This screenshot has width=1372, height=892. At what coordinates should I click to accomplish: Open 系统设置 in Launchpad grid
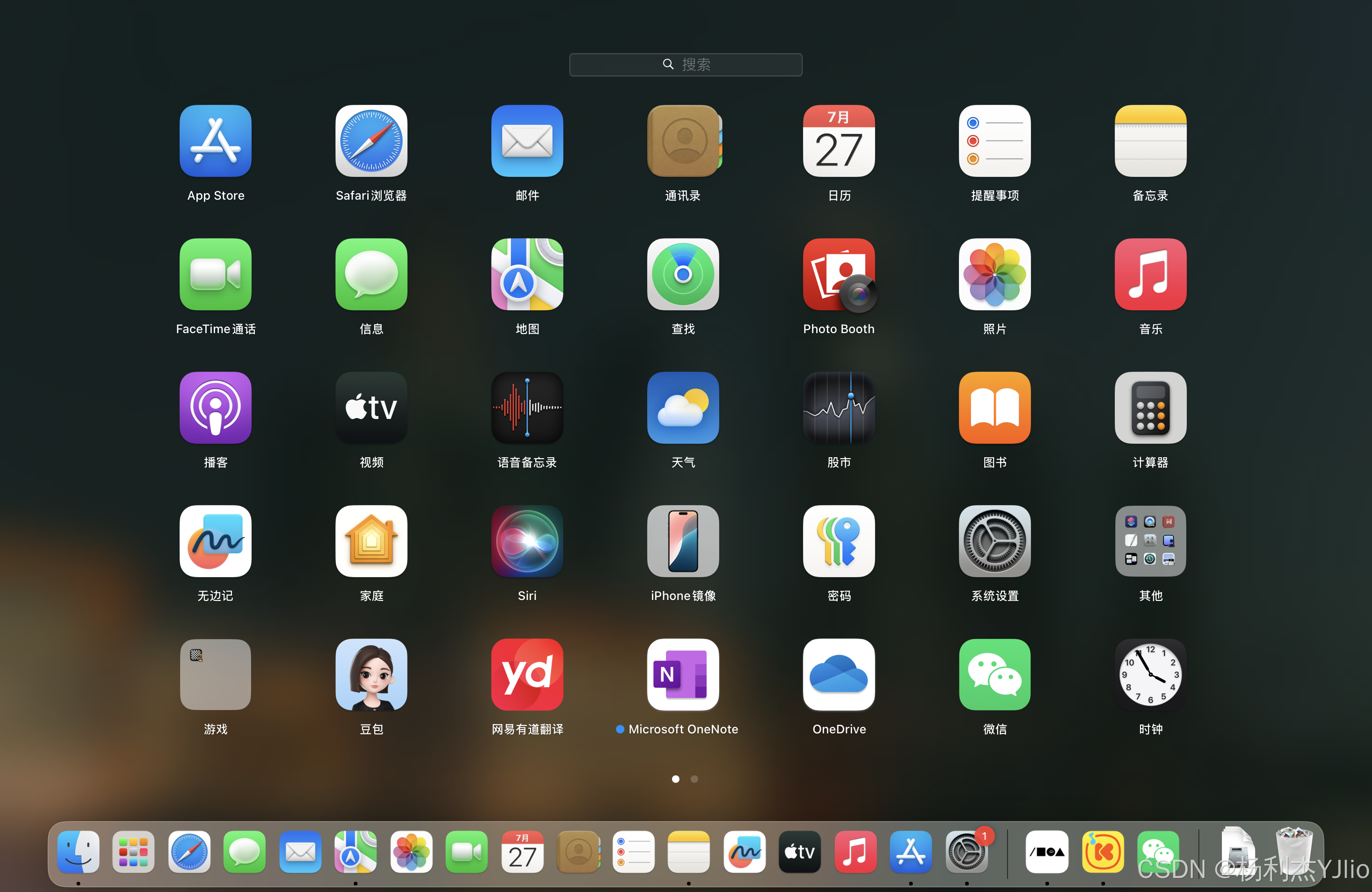pos(994,541)
